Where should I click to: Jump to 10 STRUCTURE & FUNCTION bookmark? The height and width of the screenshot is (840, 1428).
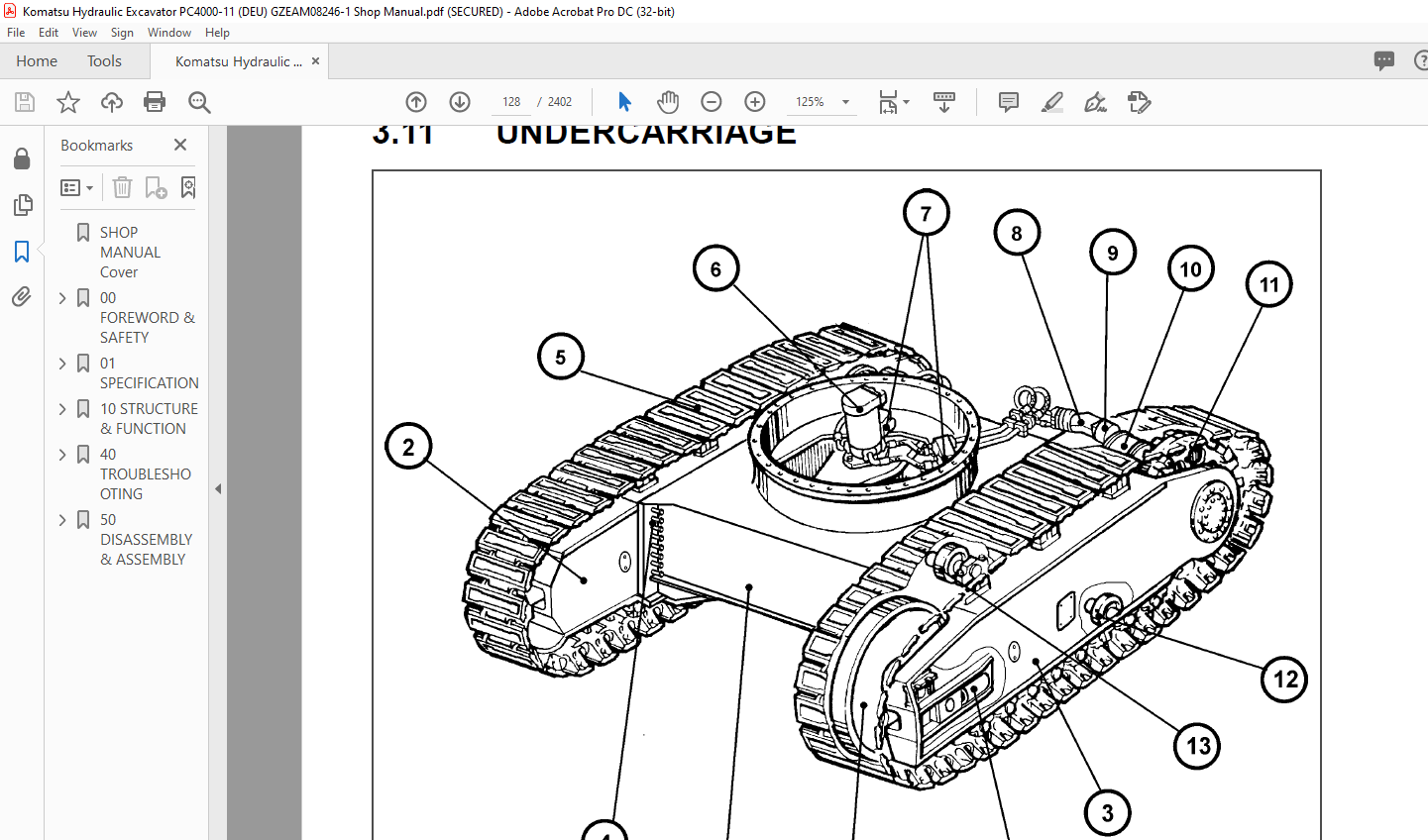click(x=149, y=418)
